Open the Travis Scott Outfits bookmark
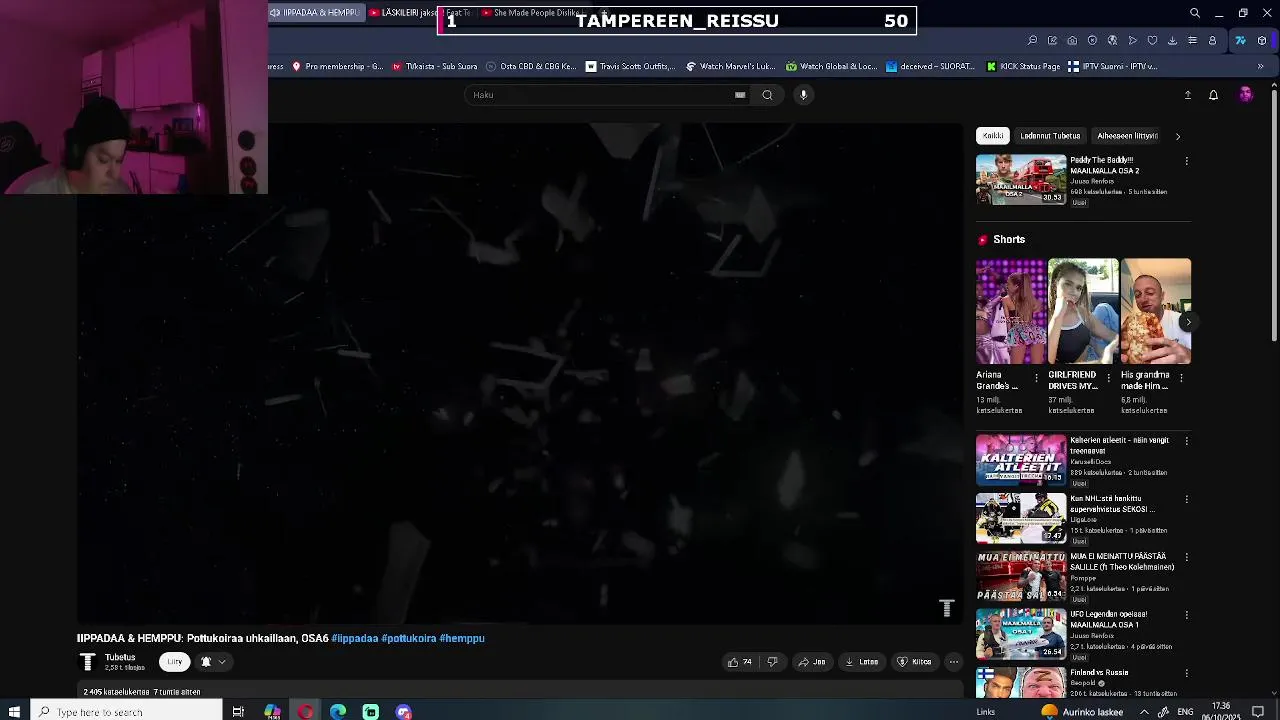The image size is (1280, 720). pos(631,67)
